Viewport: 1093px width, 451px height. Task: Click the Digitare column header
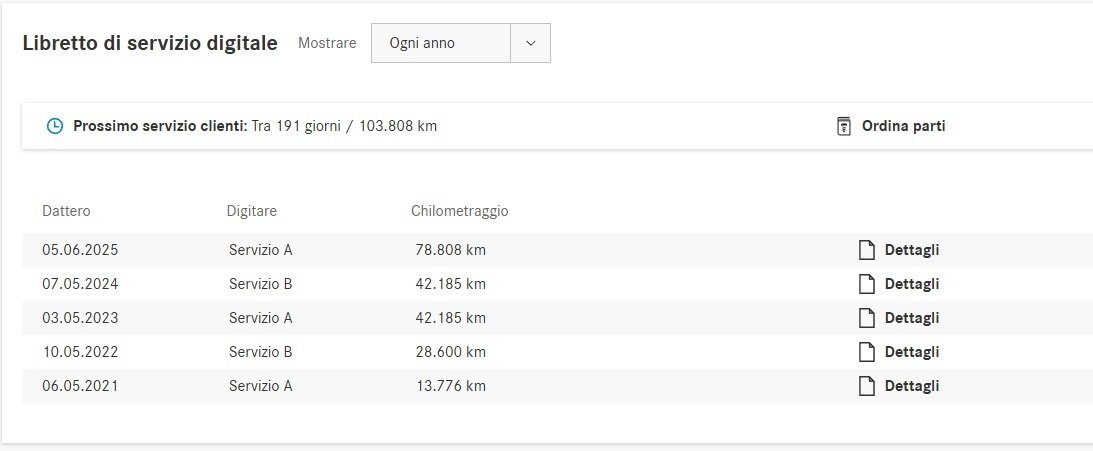pos(251,211)
